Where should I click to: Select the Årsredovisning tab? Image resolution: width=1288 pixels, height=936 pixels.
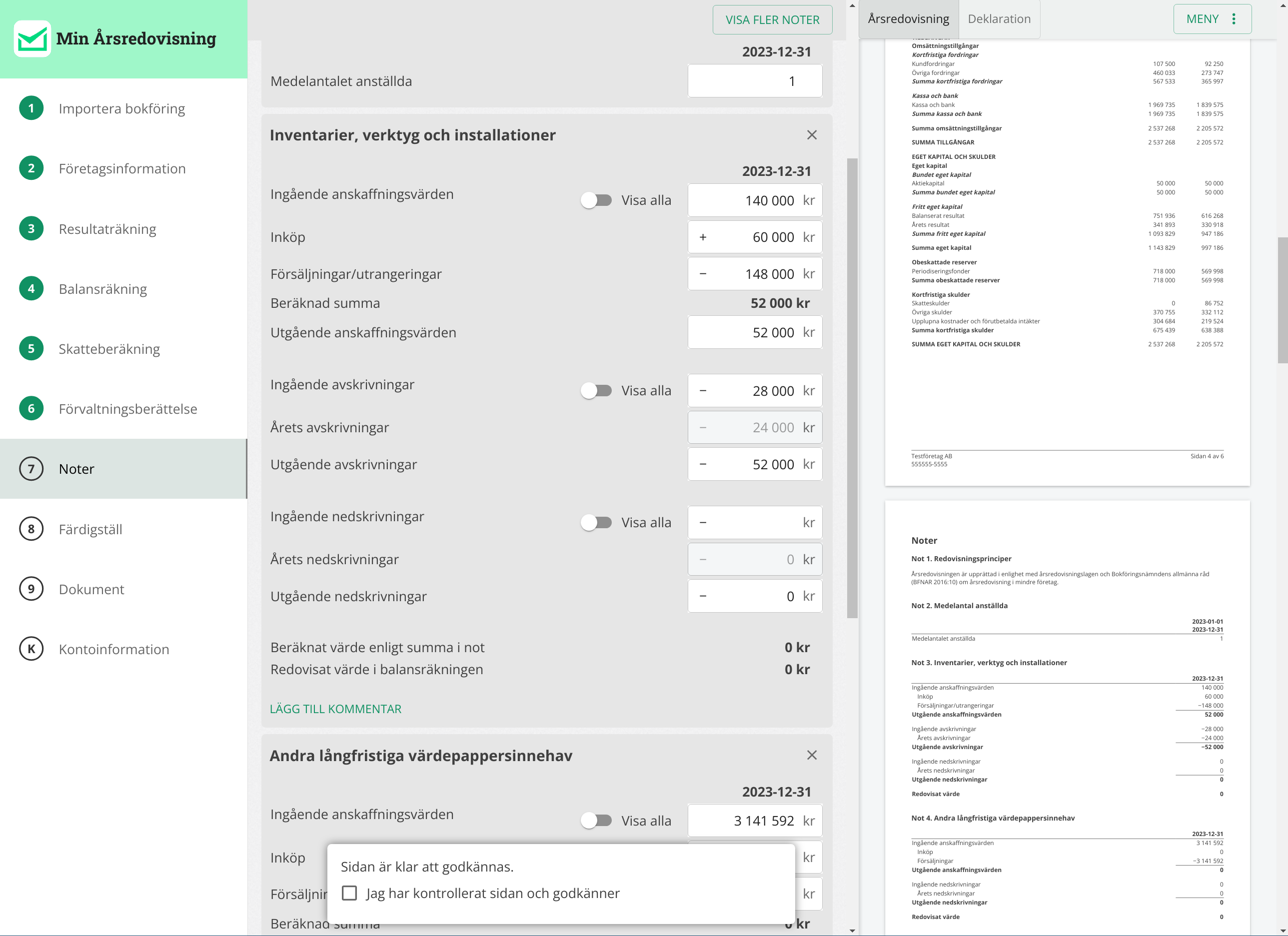908,19
